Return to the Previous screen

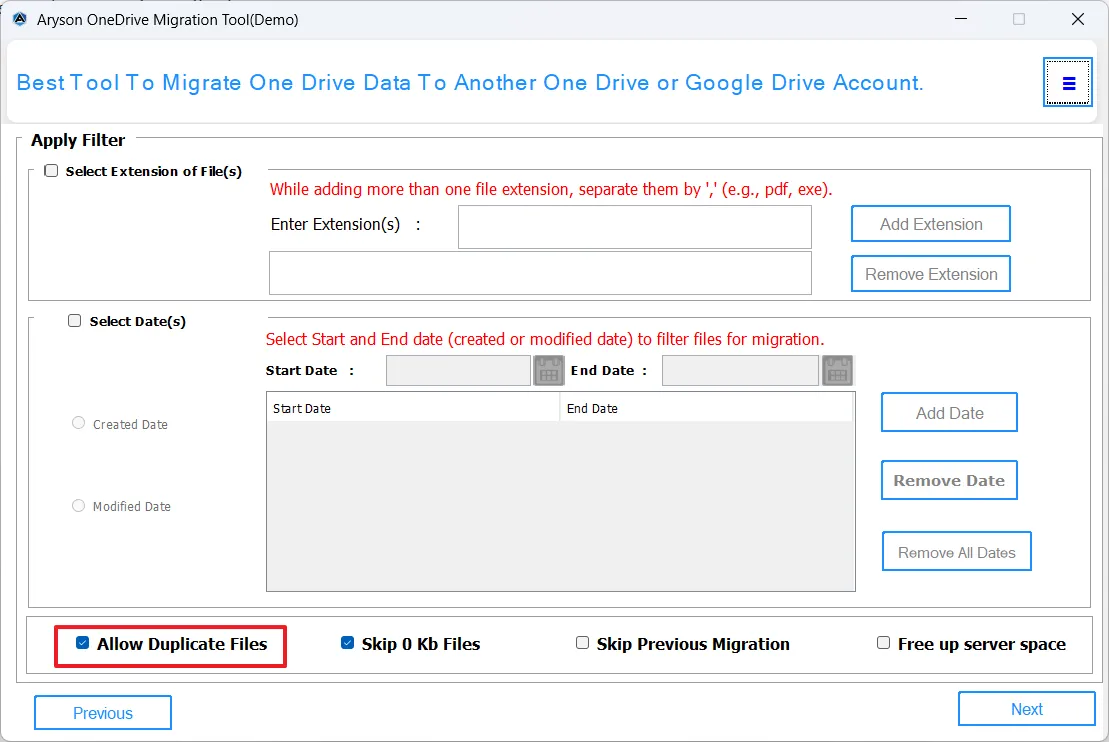pyautogui.click(x=103, y=713)
